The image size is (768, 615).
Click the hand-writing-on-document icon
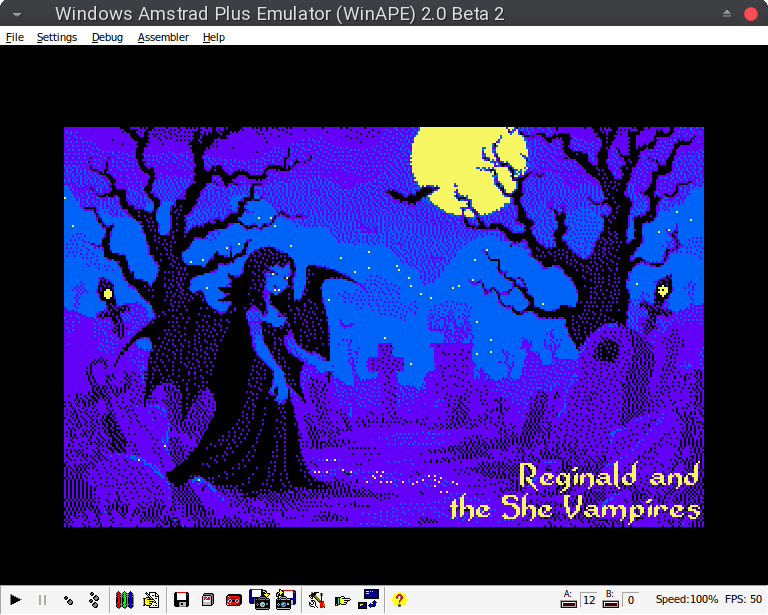click(151, 600)
